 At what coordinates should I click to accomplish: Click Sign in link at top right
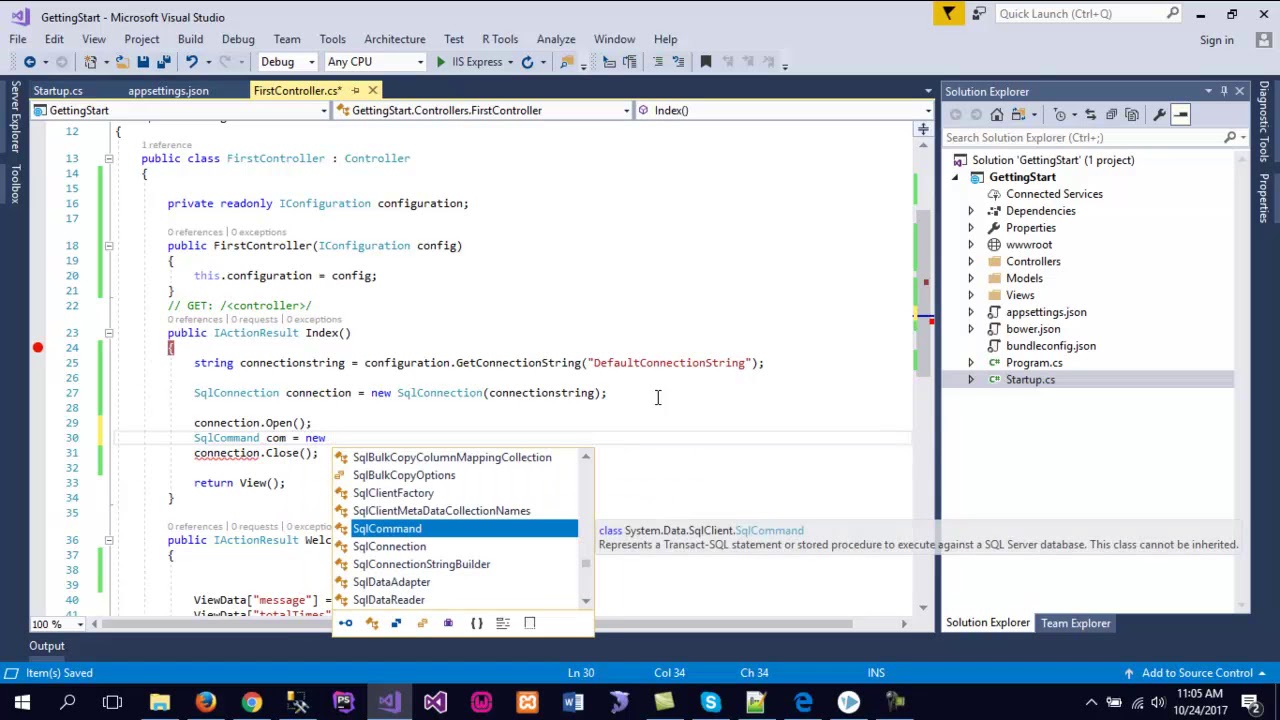pos(1216,40)
